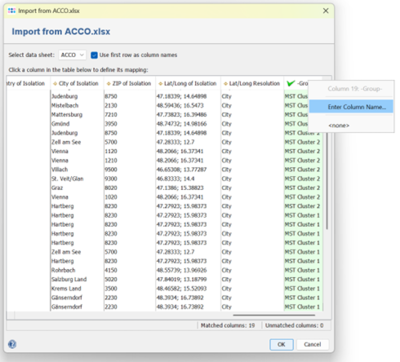Choose Enter Column Name... from the popup menu
The image size is (400, 362).
click(351, 107)
